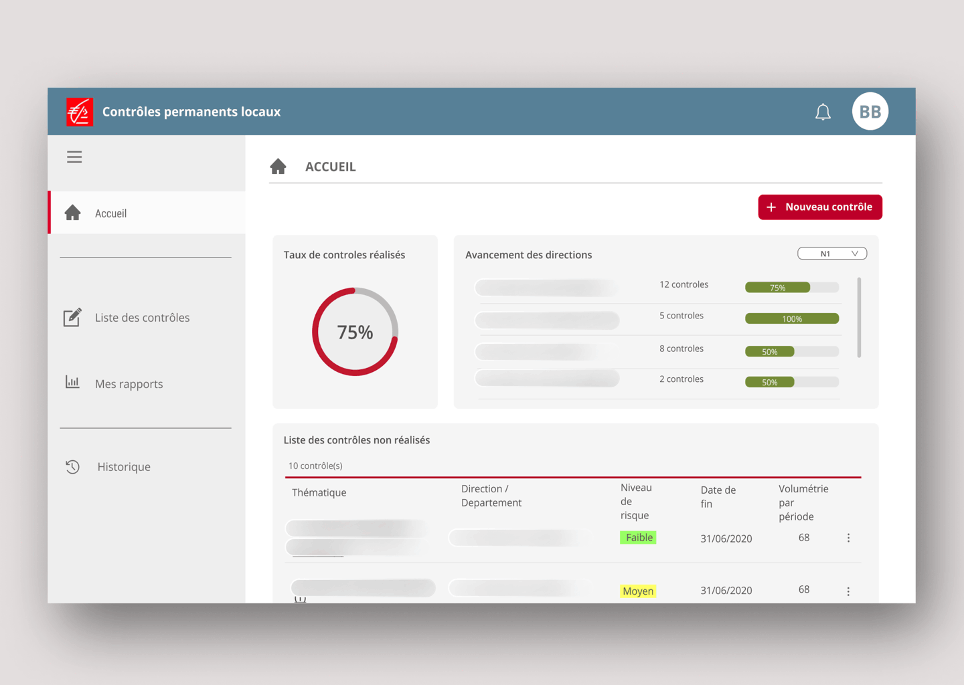Viewport: 964px width, 686px height.
Task: Open row options for the Faible risk control
Action: 848,538
